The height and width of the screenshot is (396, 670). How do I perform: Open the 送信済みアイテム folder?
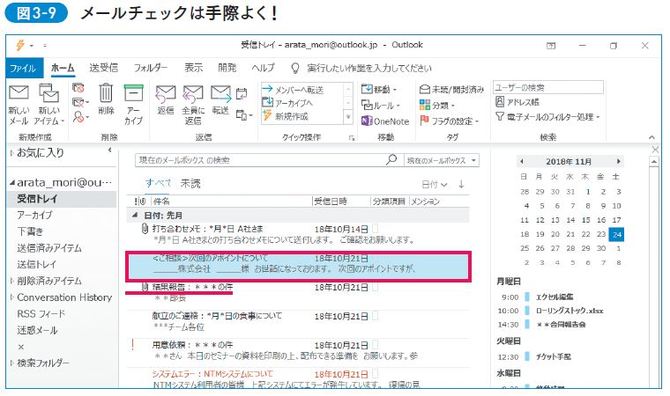coord(49,248)
